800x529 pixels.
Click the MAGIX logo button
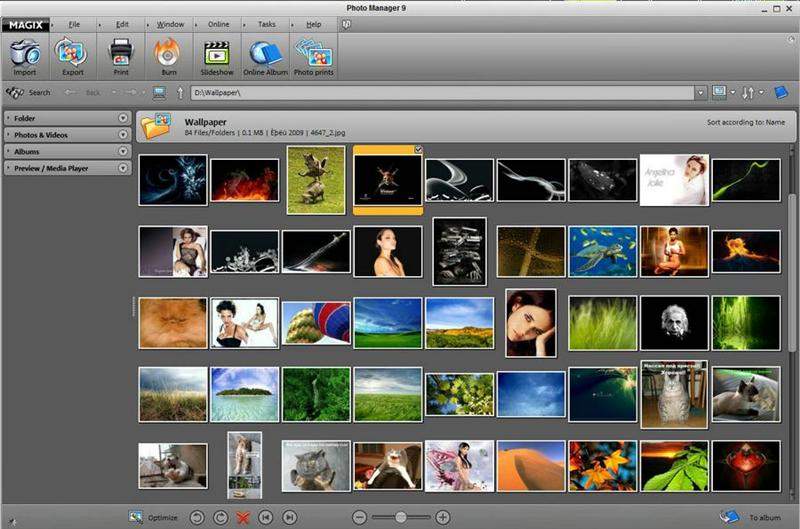click(x=26, y=24)
